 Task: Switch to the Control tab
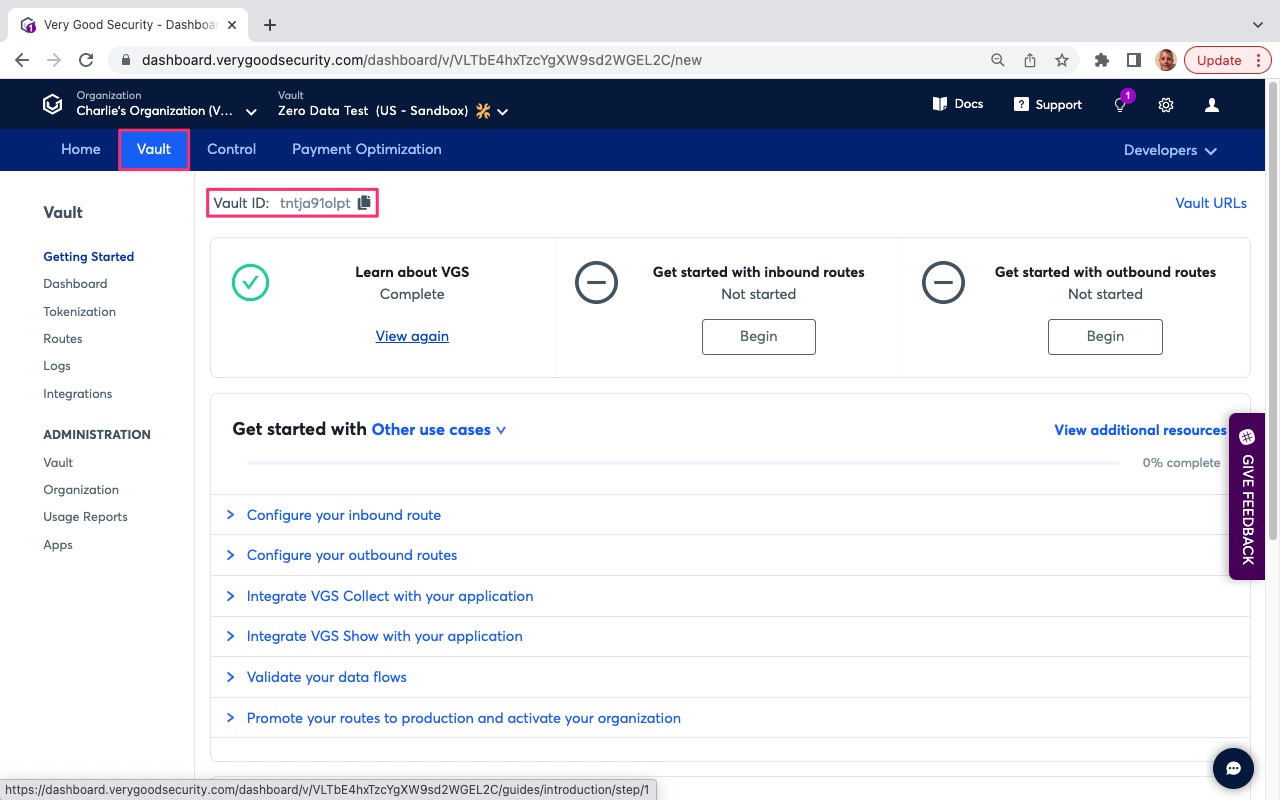231,149
